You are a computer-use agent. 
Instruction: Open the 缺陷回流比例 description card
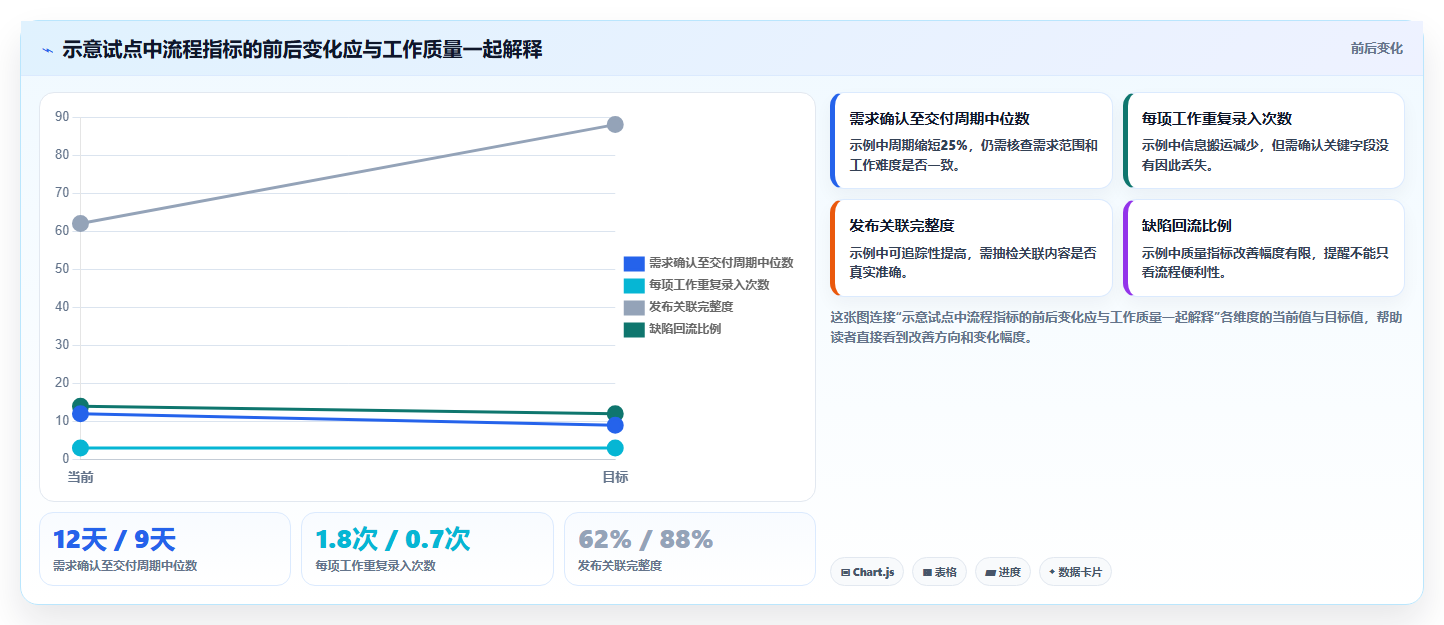click(x=1263, y=248)
